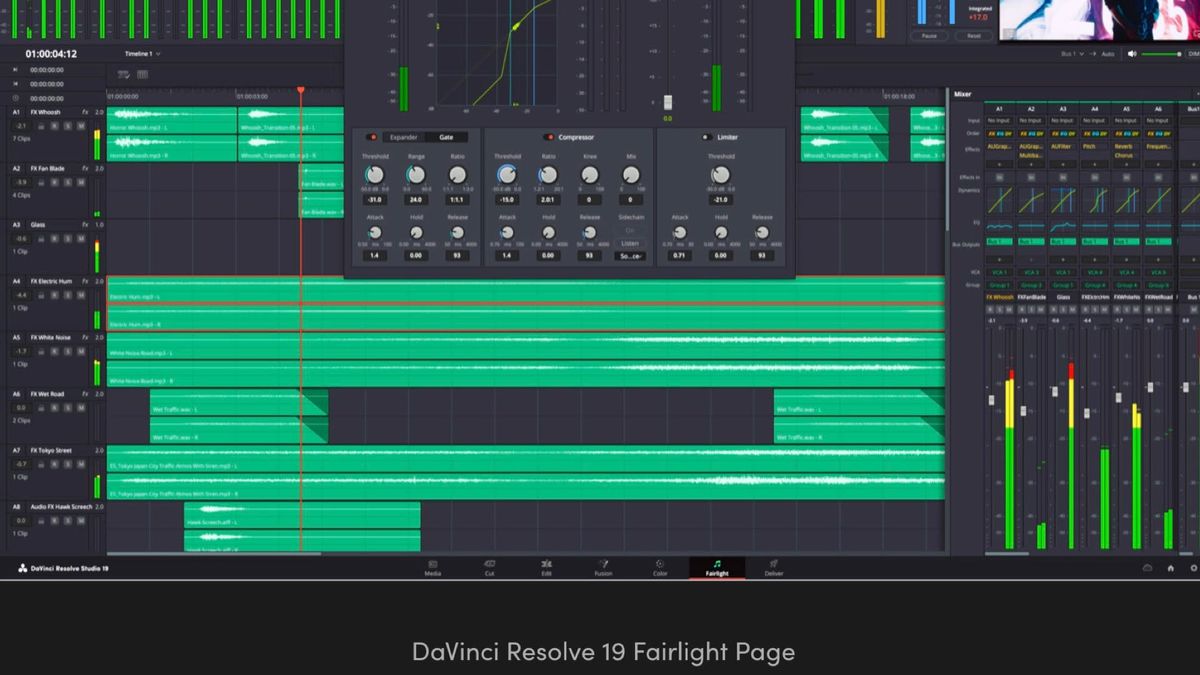
Task: Click the Gate Threshold value field -31.0
Action: [375, 200]
